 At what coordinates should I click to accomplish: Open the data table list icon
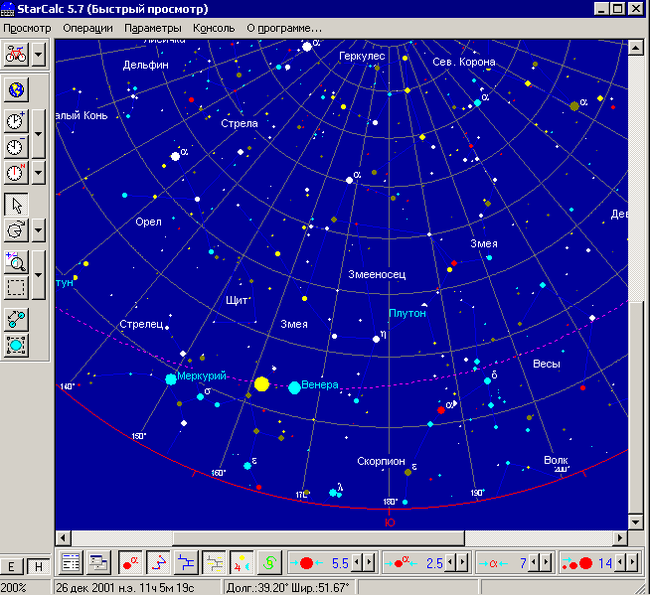click(x=70, y=562)
